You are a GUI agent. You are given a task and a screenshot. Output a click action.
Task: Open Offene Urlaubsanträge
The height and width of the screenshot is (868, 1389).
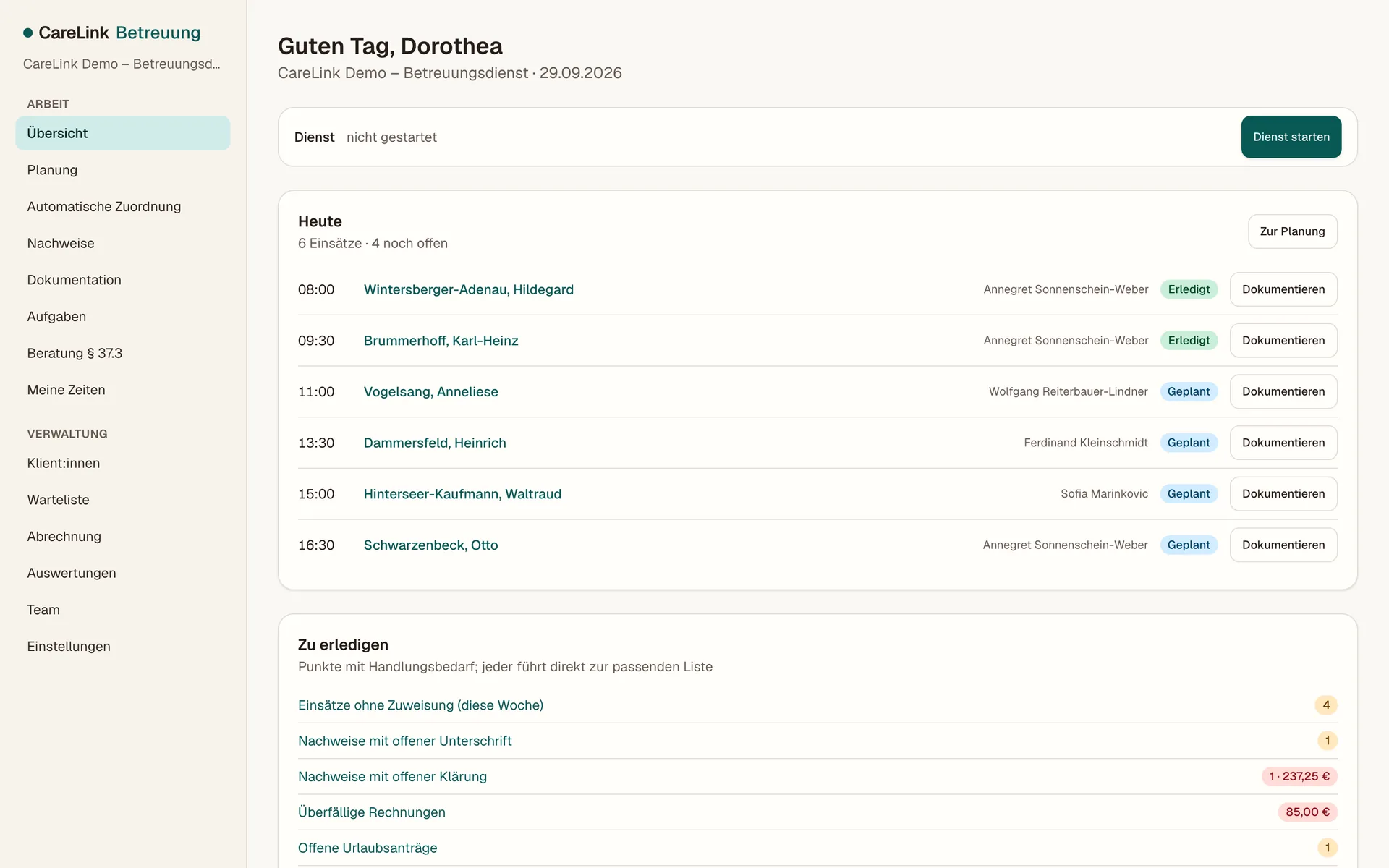(x=368, y=848)
